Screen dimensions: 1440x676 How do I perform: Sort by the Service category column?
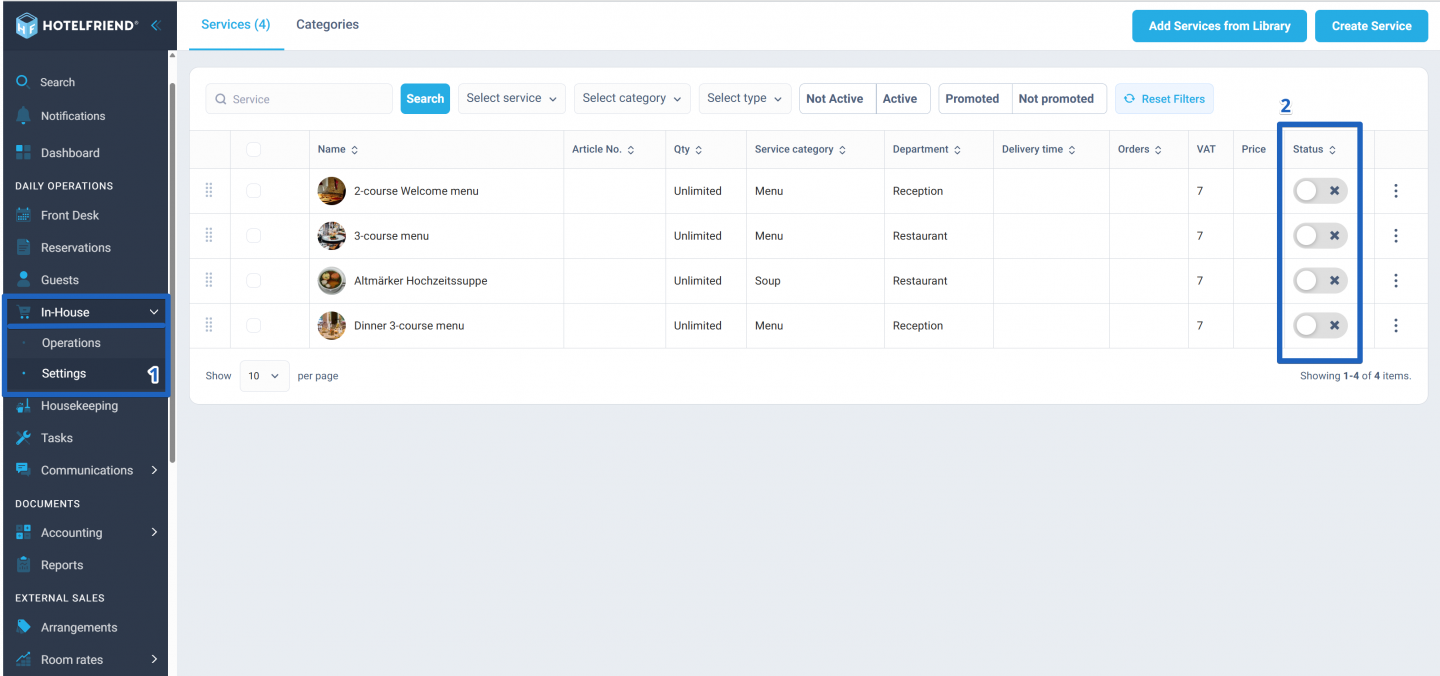point(842,150)
